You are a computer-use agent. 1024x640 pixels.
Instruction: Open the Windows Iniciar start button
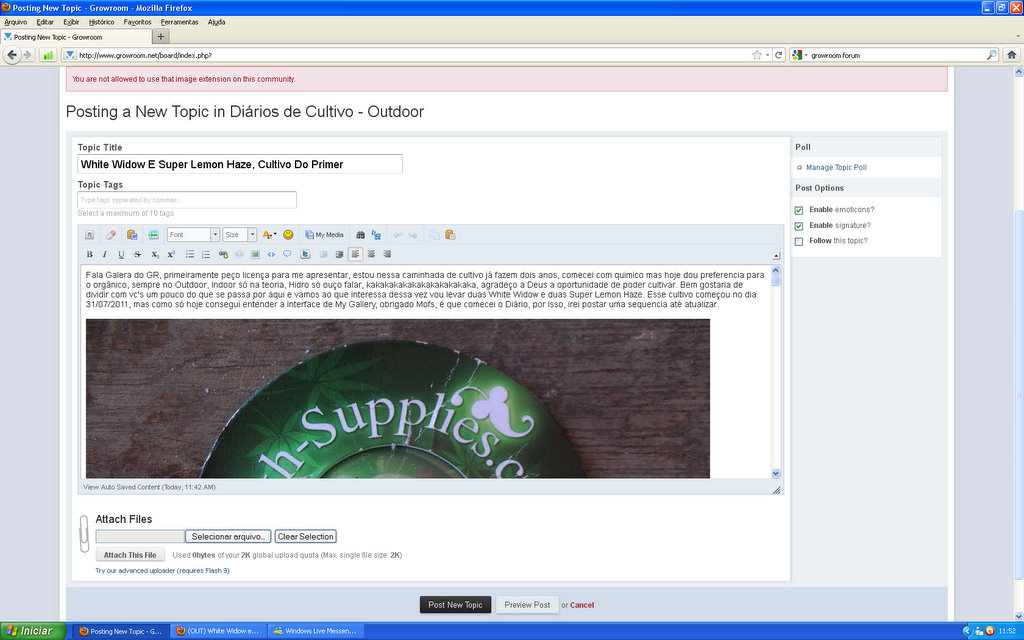pos(33,631)
